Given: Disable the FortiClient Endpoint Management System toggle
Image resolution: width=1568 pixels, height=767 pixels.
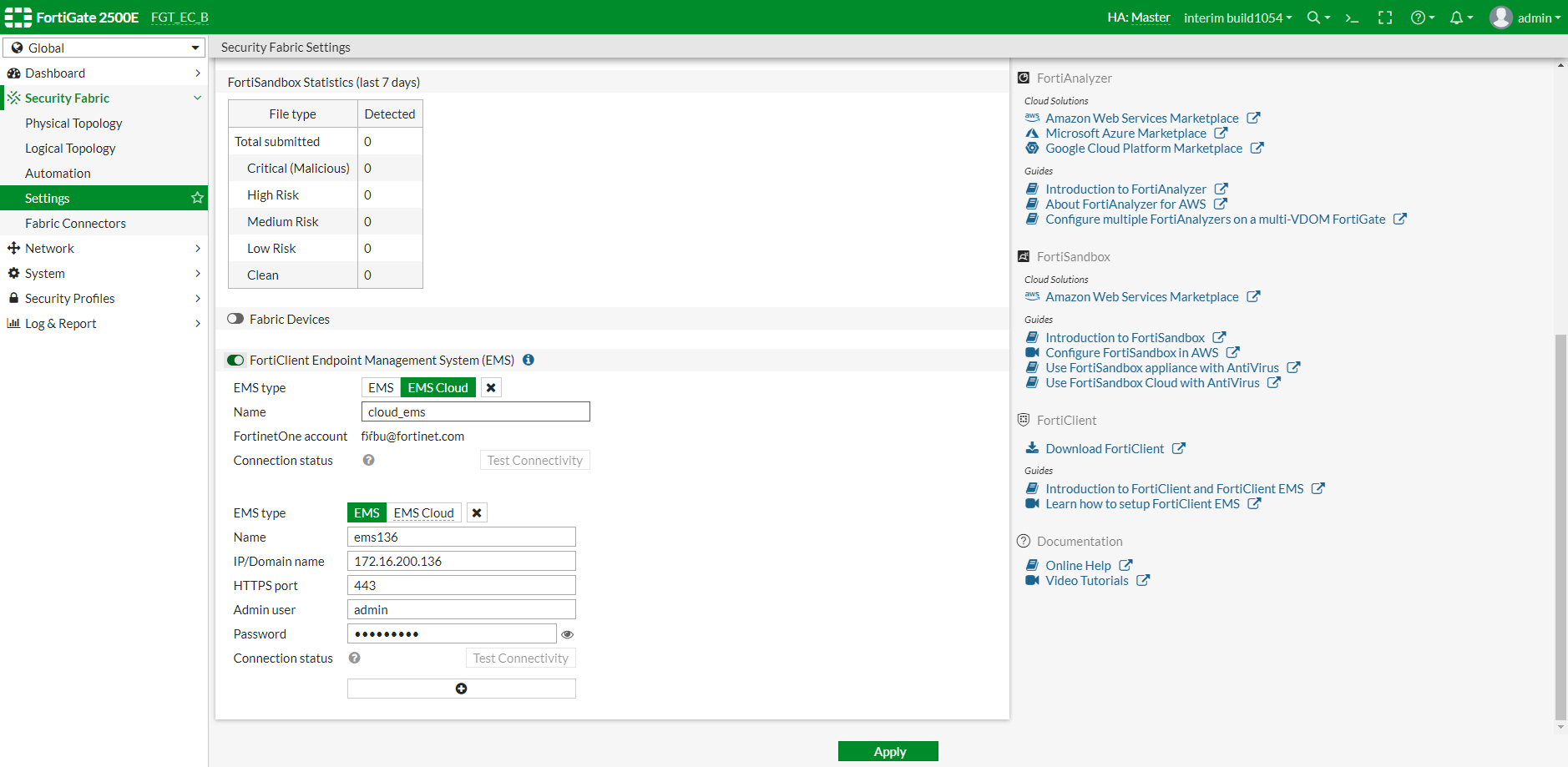Looking at the screenshot, I should pos(235,360).
